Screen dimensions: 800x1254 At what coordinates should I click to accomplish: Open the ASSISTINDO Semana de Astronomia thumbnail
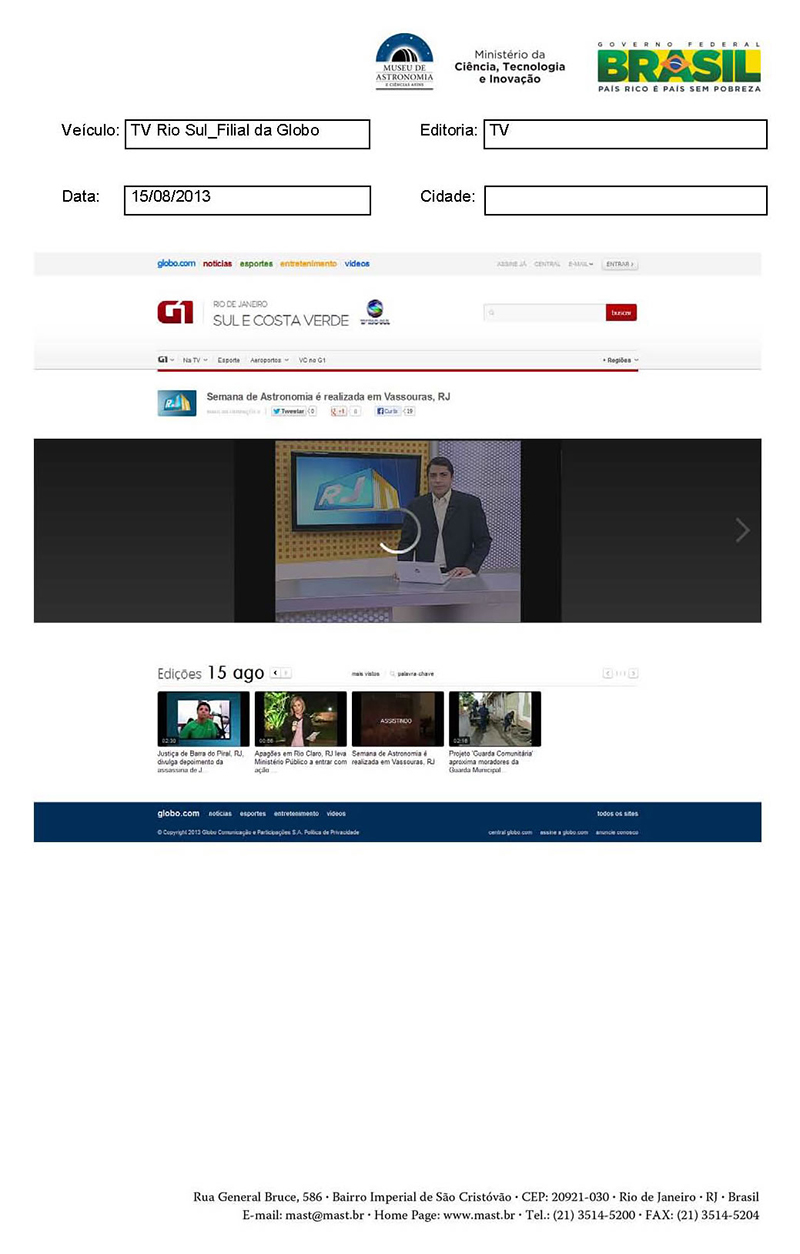point(397,719)
